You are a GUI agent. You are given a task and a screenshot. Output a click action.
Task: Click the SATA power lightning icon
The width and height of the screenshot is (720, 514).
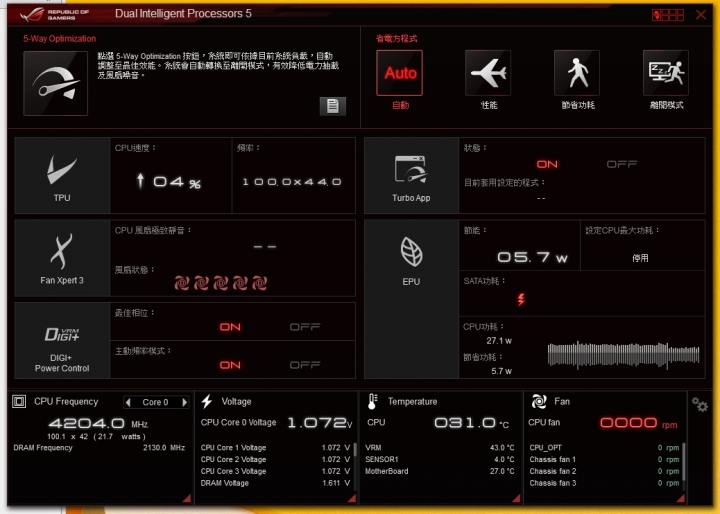click(x=521, y=299)
